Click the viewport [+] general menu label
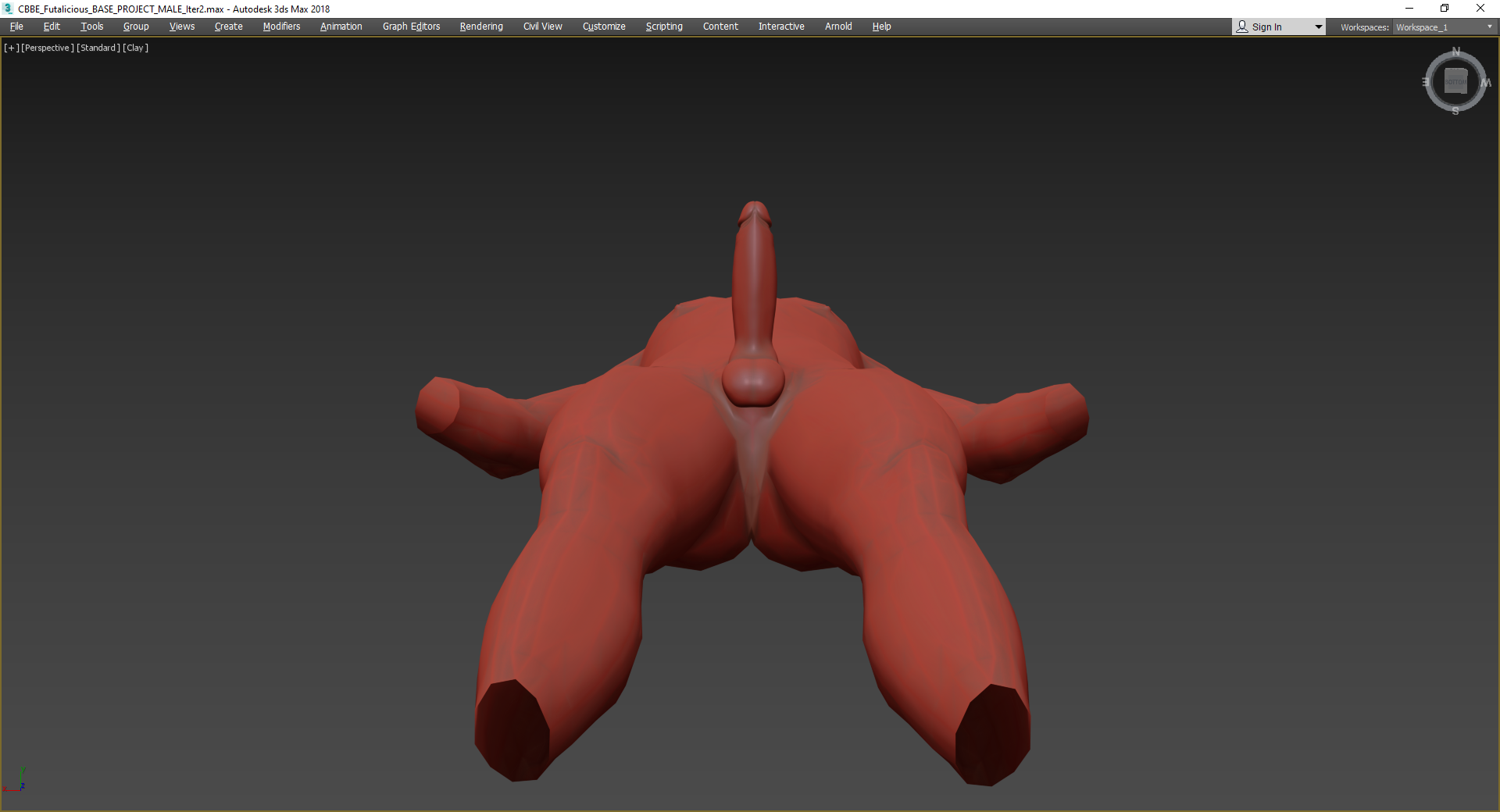The width and height of the screenshot is (1500, 812). pyautogui.click(x=12, y=48)
